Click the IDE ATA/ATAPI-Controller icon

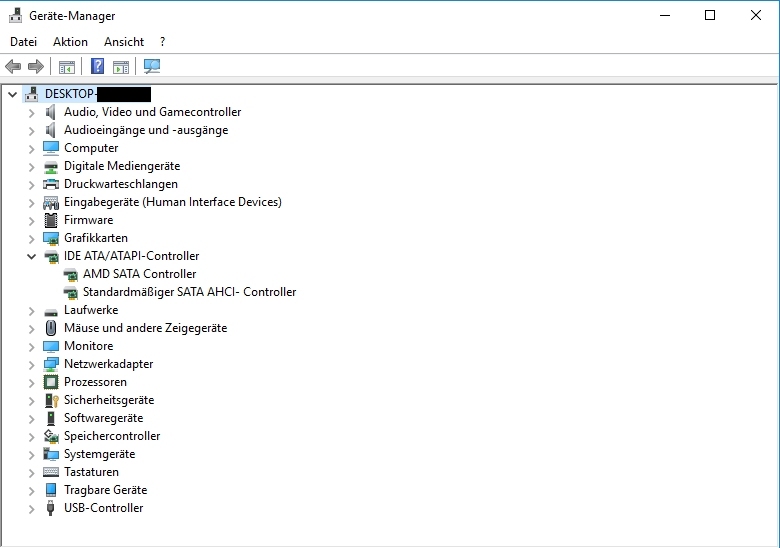[51, 256]
